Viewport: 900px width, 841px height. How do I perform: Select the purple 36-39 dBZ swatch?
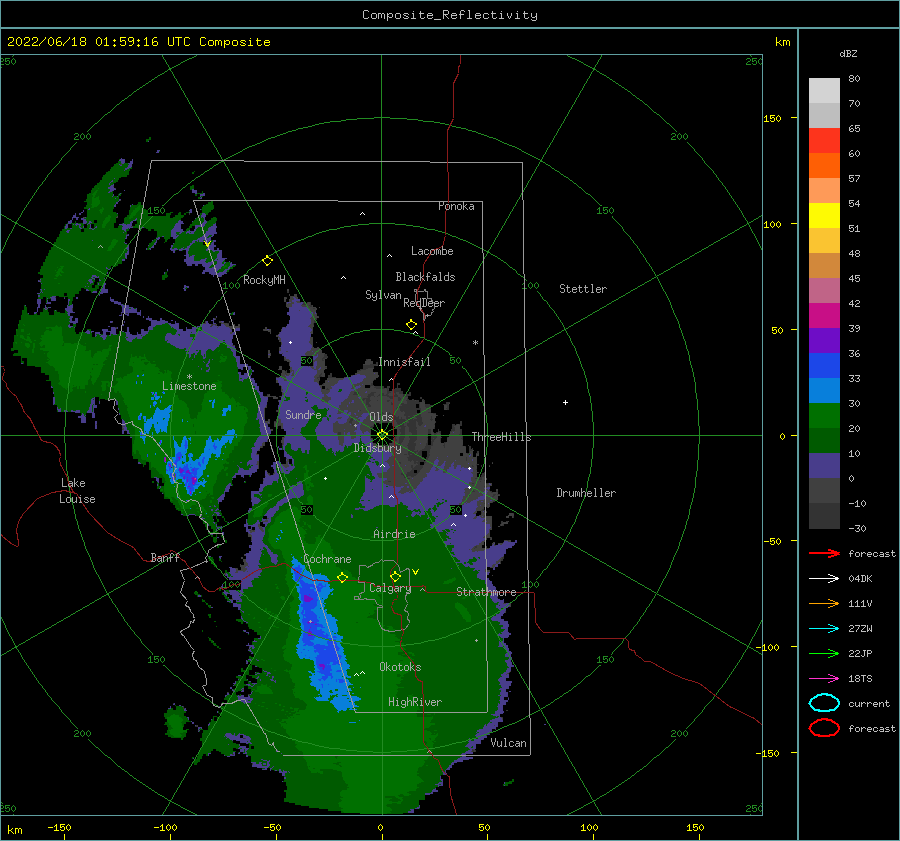824,340
